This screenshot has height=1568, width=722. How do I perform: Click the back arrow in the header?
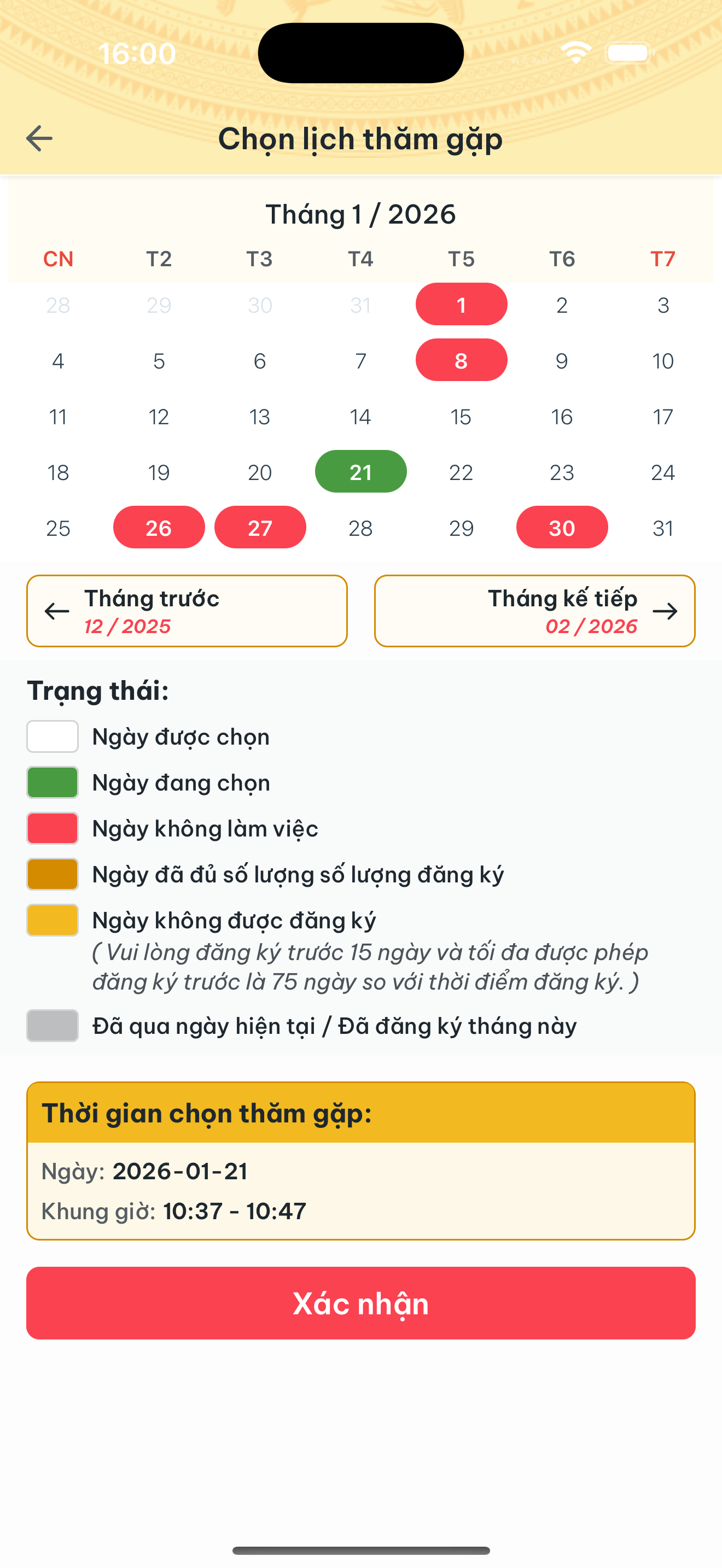tap(39, 139)
